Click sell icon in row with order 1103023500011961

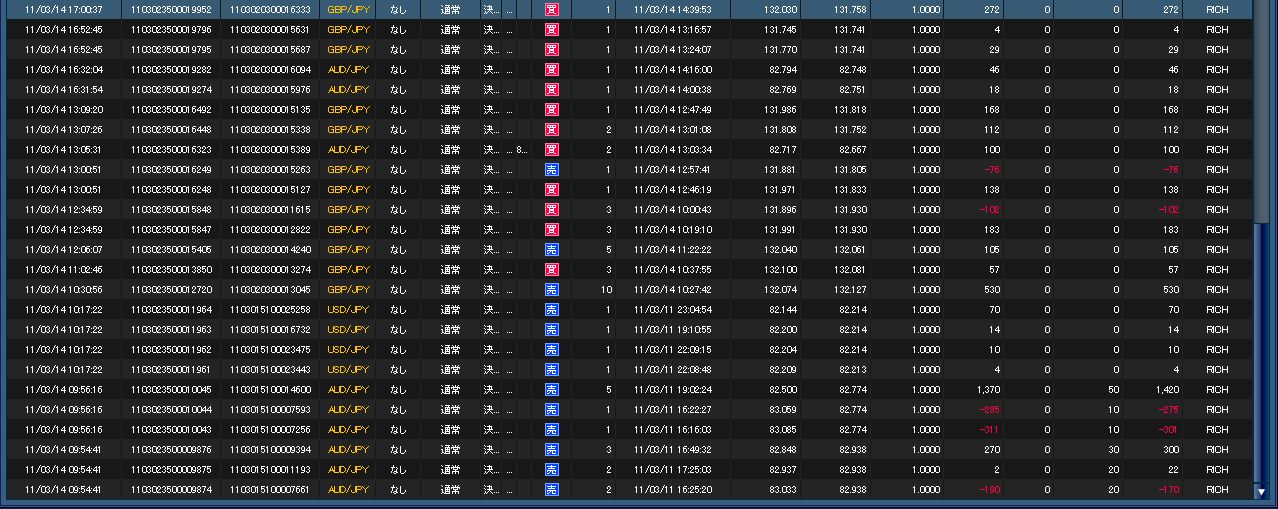[x=551, y=370]
